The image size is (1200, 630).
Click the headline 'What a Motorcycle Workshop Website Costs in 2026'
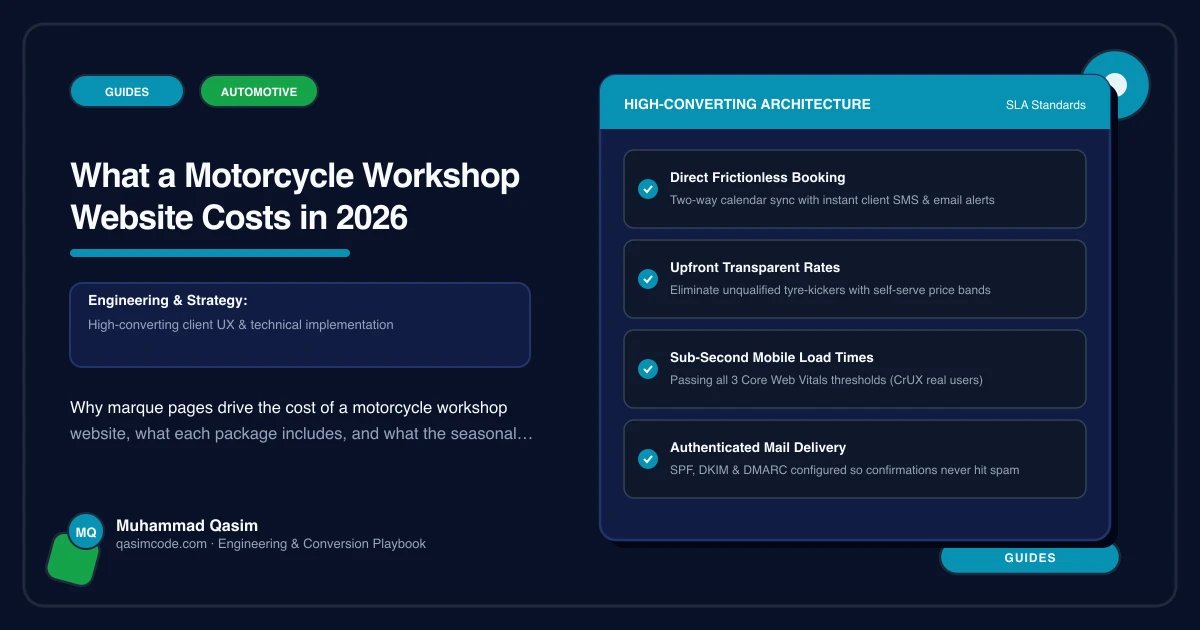[x=295, y=196]
